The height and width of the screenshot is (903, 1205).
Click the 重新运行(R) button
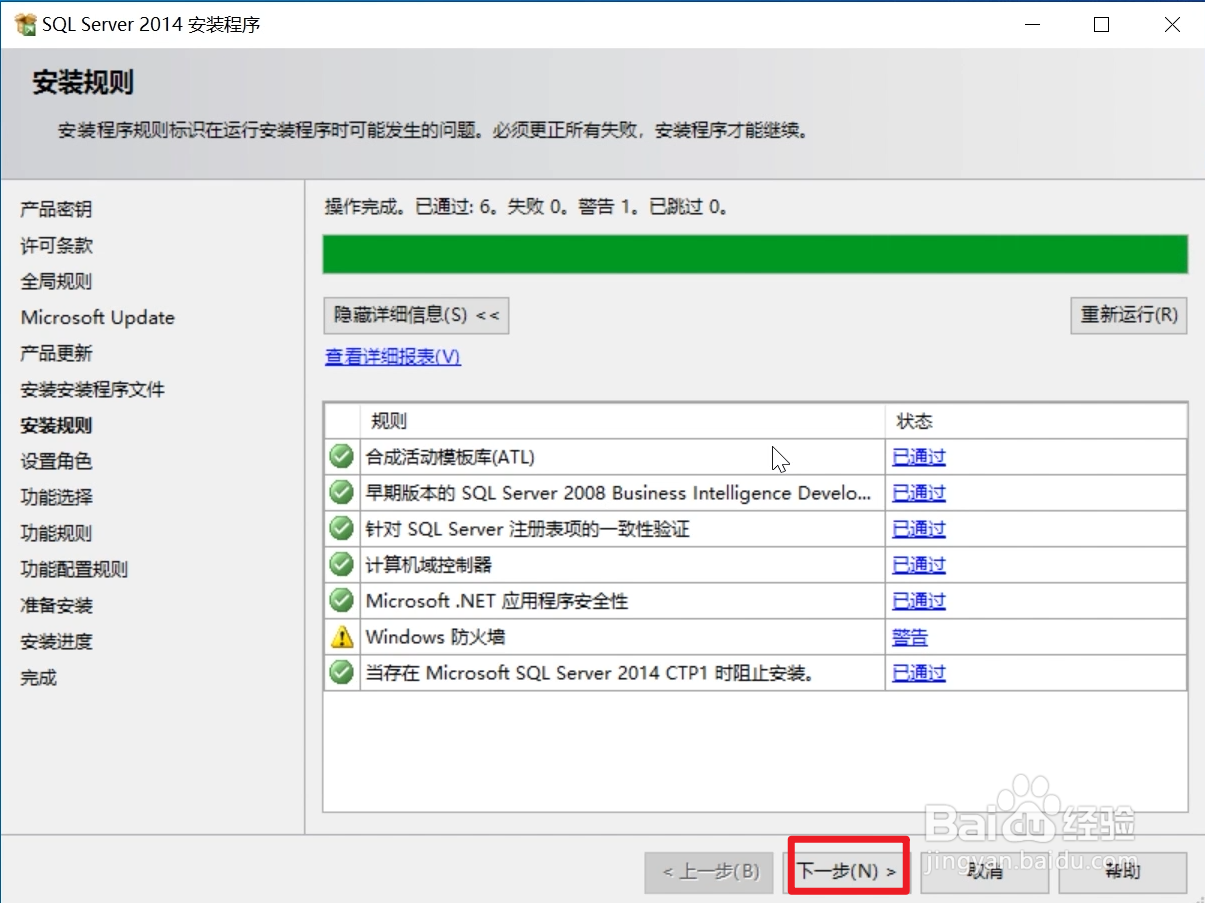[1128, 315]
